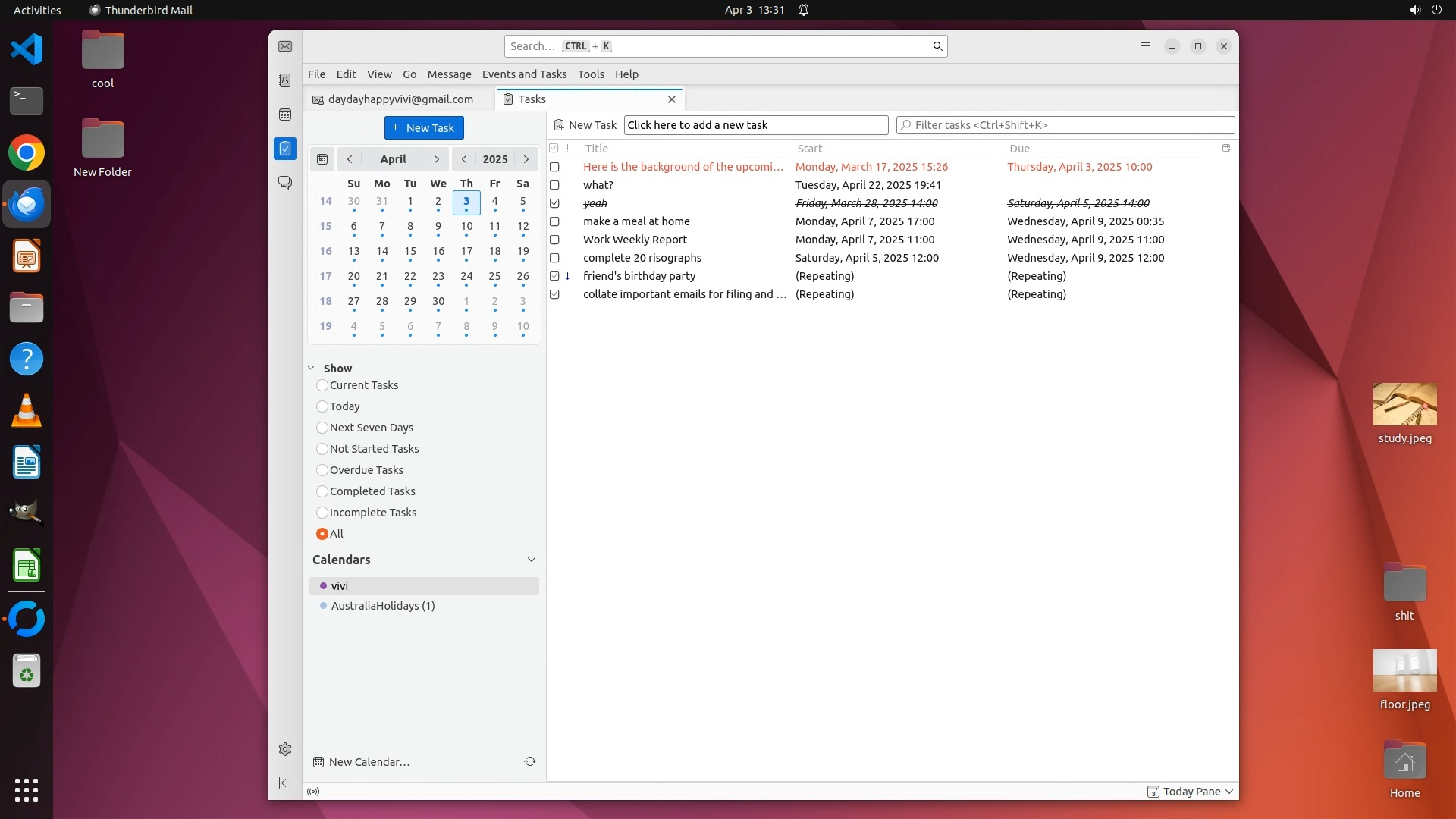
Task: Open Events and Tasks menu
Action: 524,74
